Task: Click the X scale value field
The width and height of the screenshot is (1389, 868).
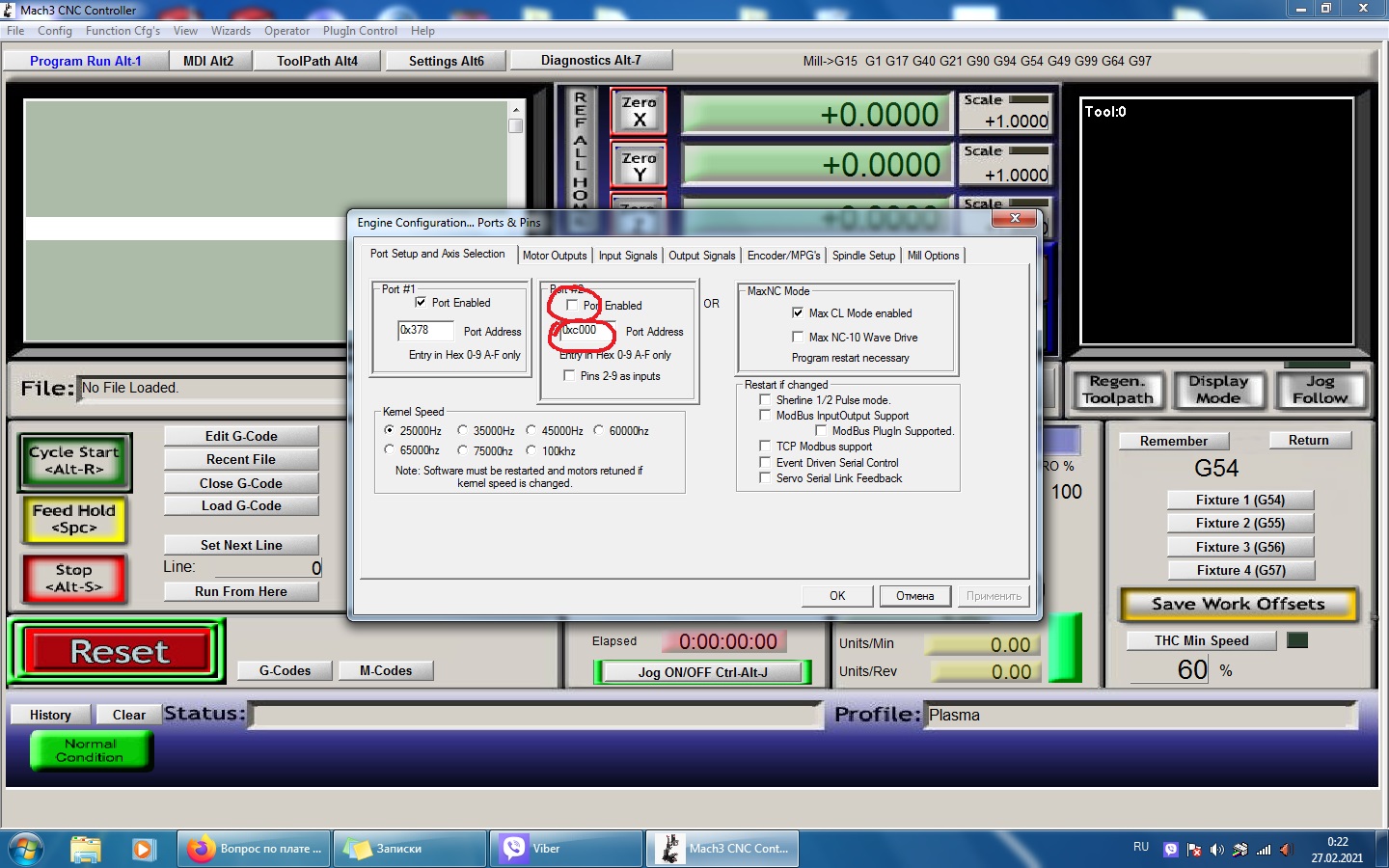Action: [1005, 121]
